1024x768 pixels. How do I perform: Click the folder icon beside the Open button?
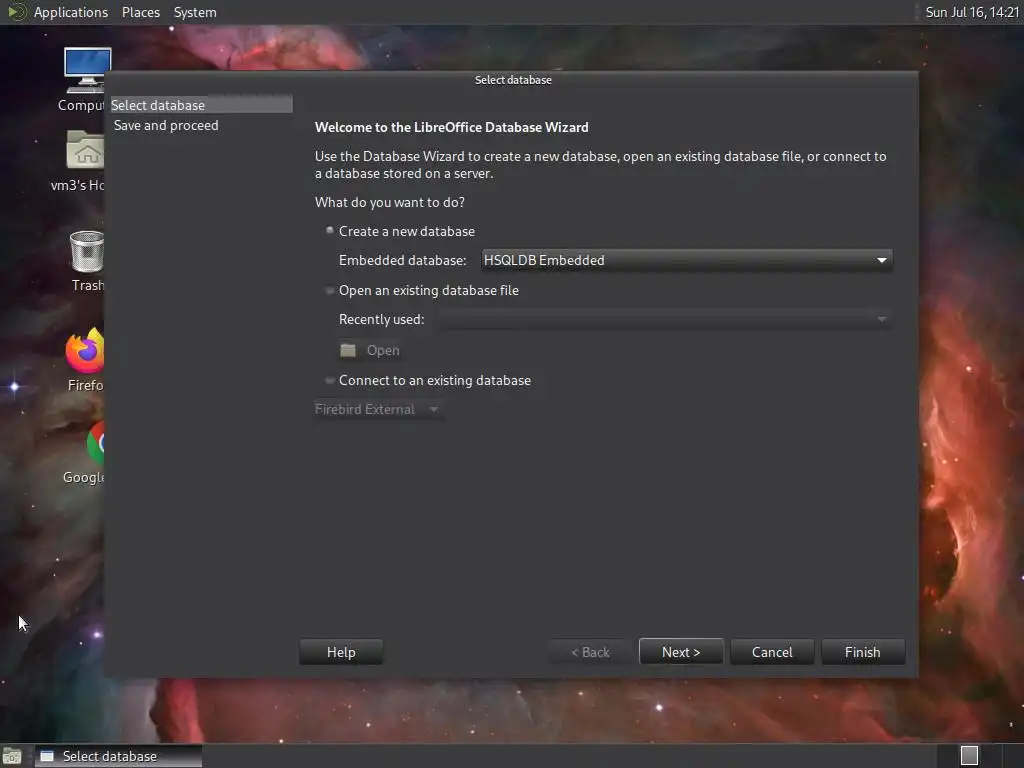pyautogui.click(x=348, y=351)
